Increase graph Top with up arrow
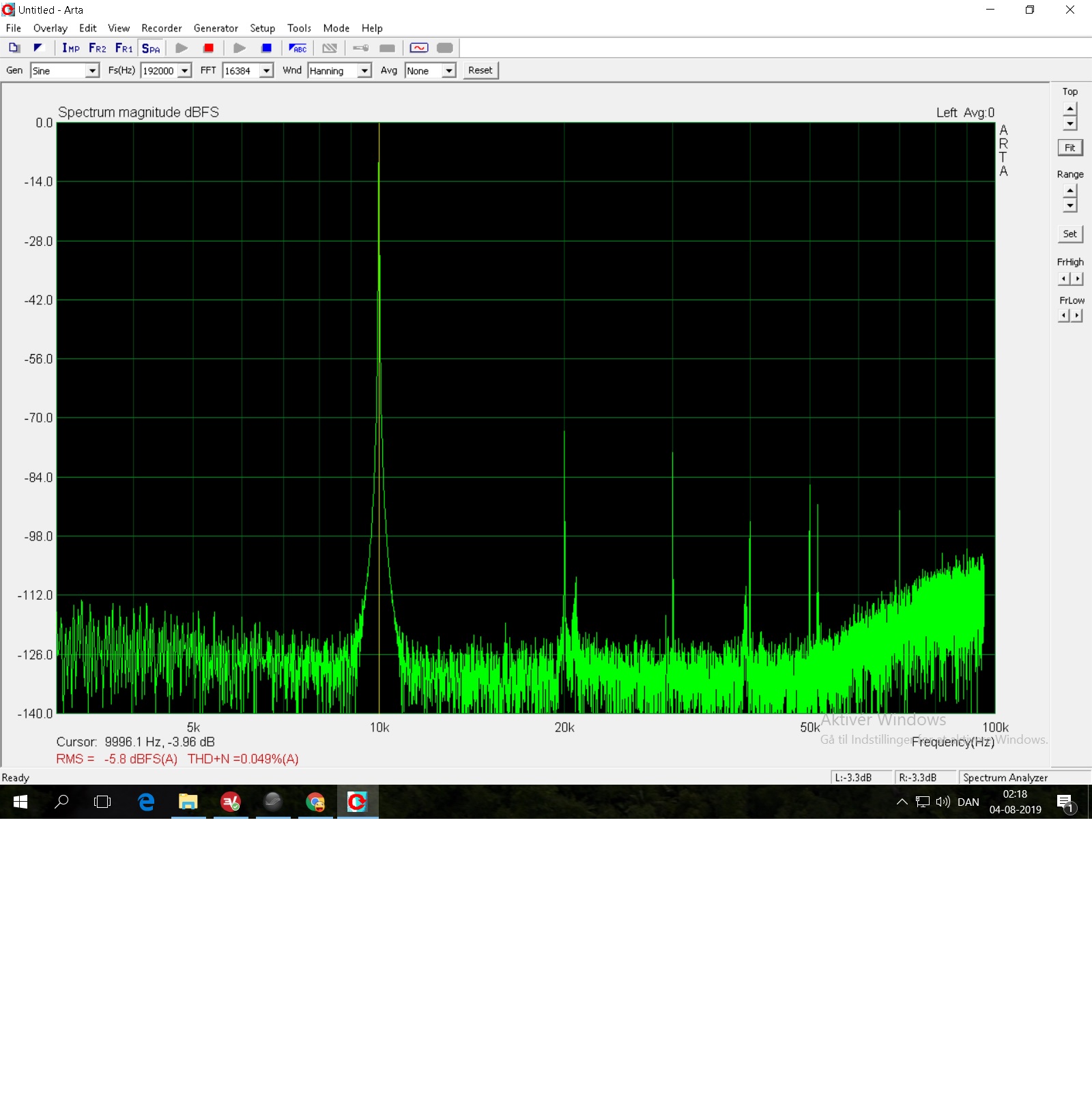 (1070, 109)
